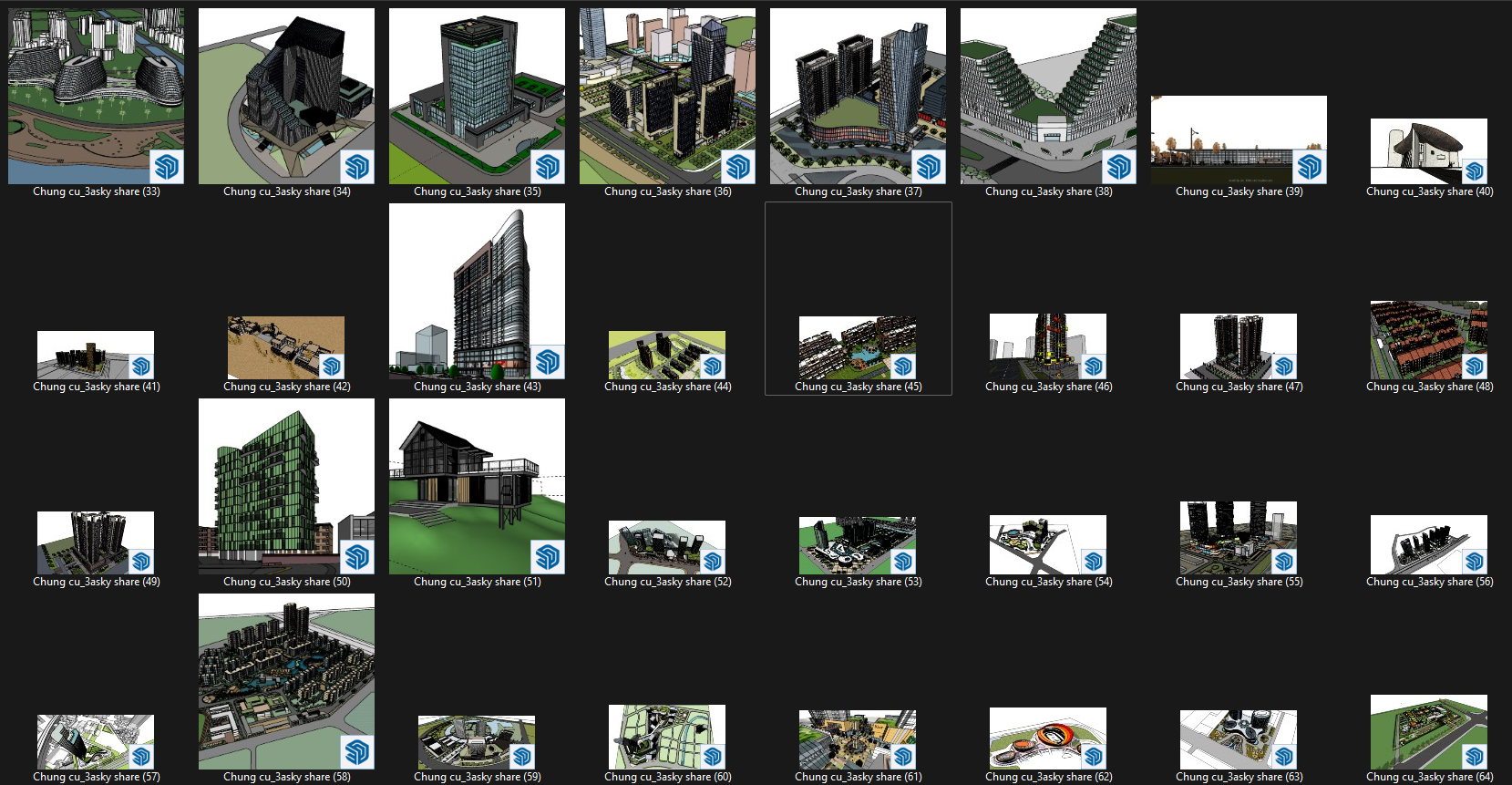This screenshot has width=1512, height=785.
Task: Click SketchUp badge on file (39) thumbnail
Action: pyautogui.click(x=1310, y=167)
